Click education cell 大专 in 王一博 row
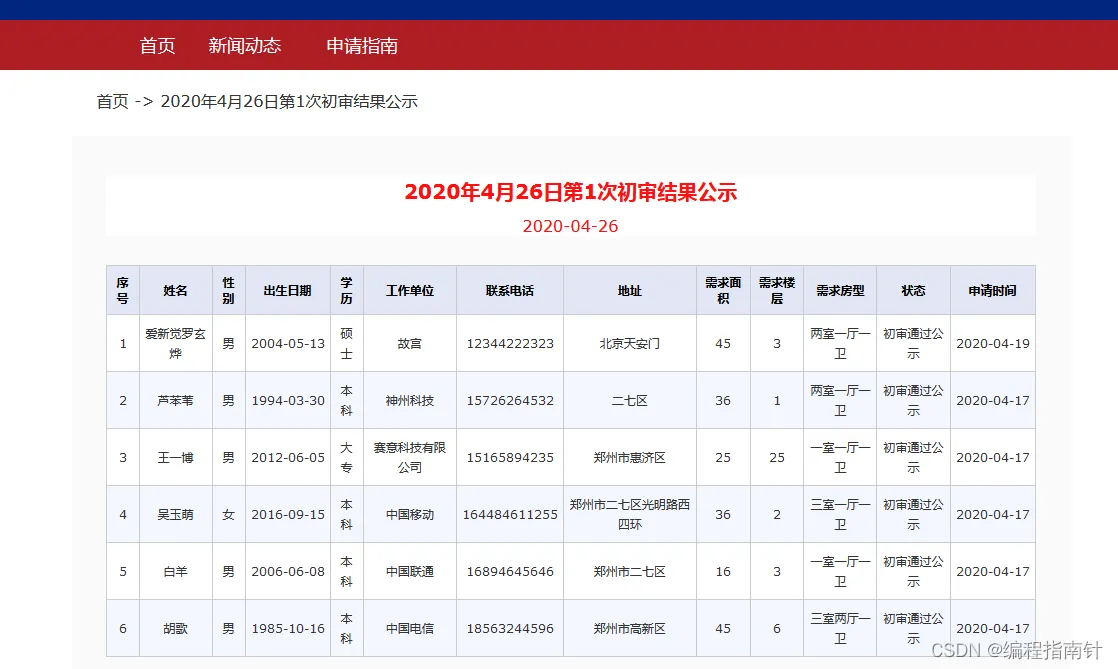This screenshot has width=1118, height=669. point(347,457)
